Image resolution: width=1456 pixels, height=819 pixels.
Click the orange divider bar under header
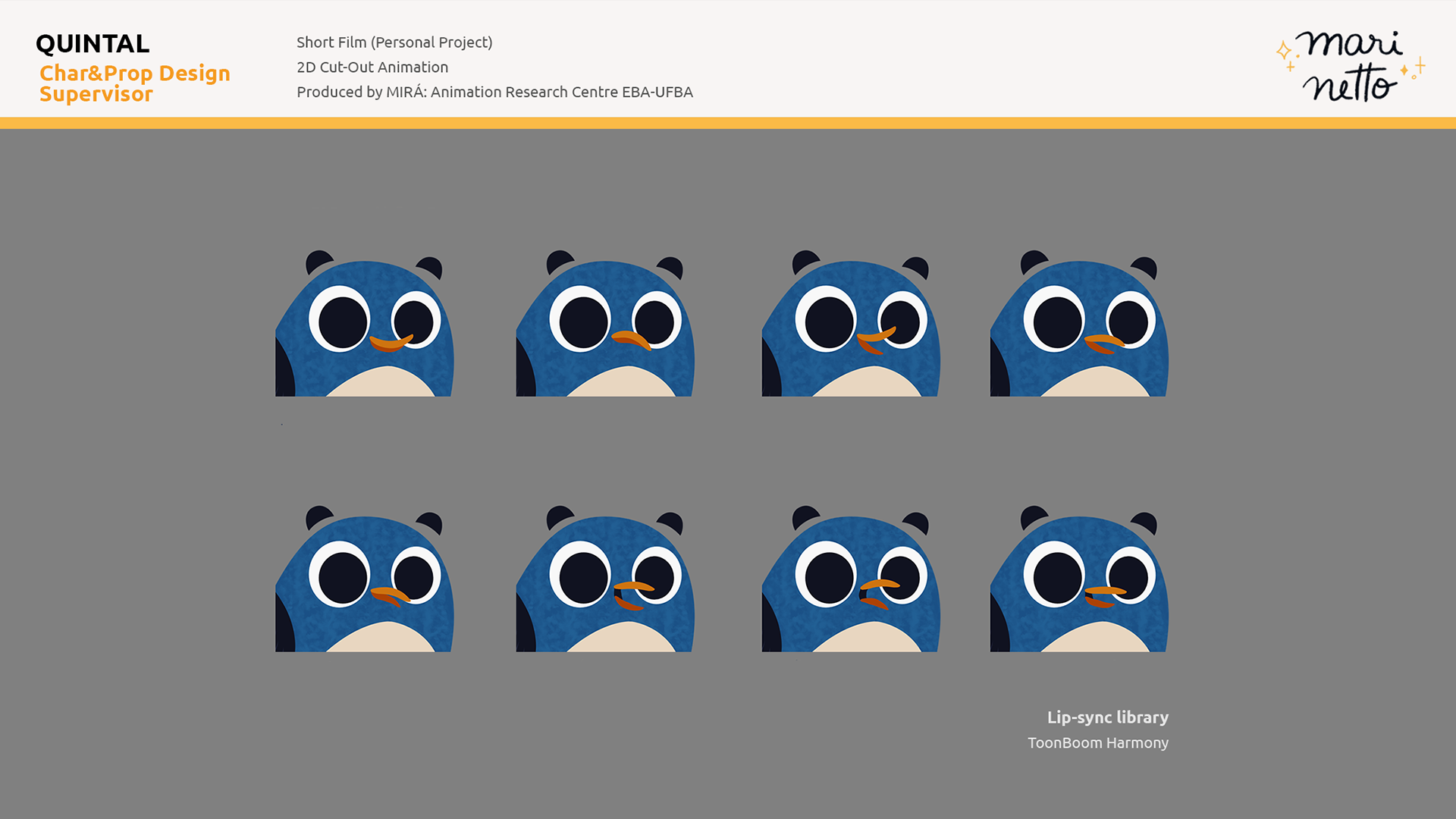728,123
